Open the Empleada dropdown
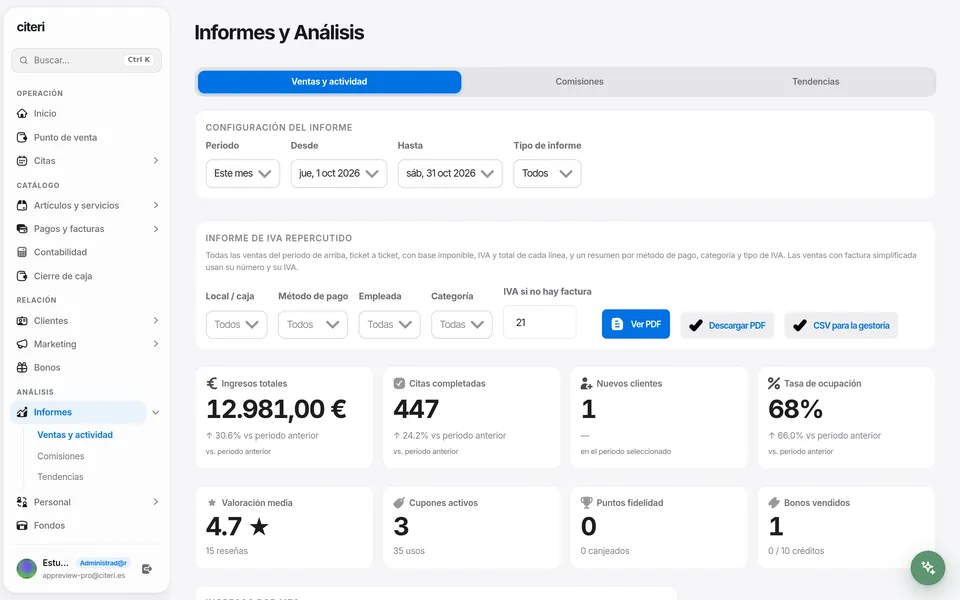 (x=389, y=324)
